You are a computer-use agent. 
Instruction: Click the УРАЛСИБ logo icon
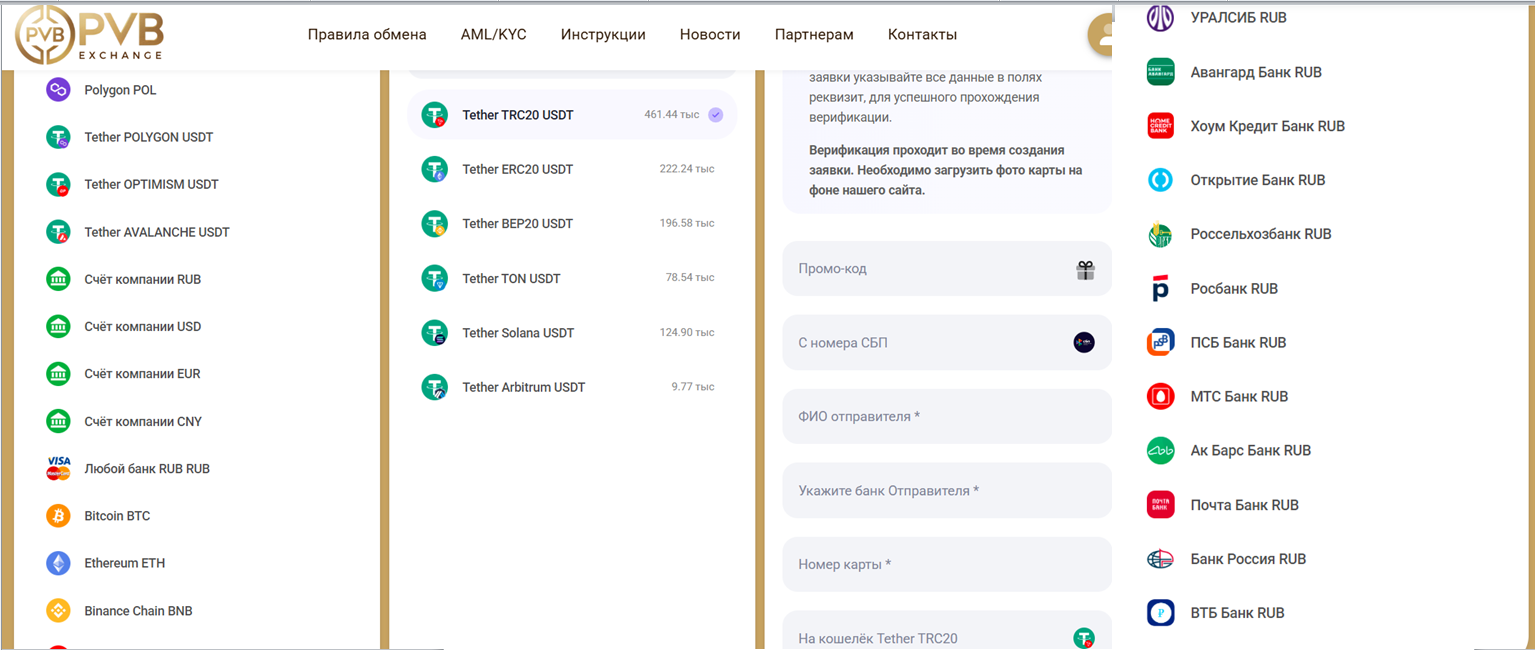click(1160, 17)
